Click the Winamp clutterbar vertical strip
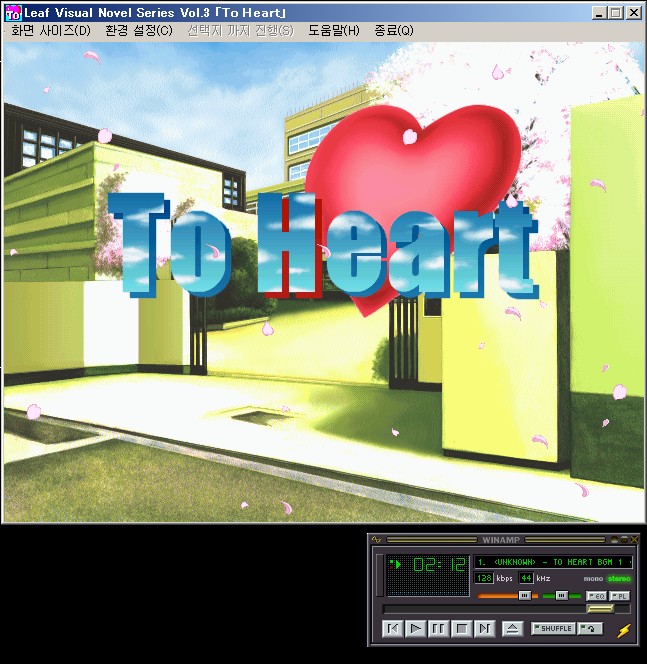Viewport: 647px width, 664px height. coord(380,575)
